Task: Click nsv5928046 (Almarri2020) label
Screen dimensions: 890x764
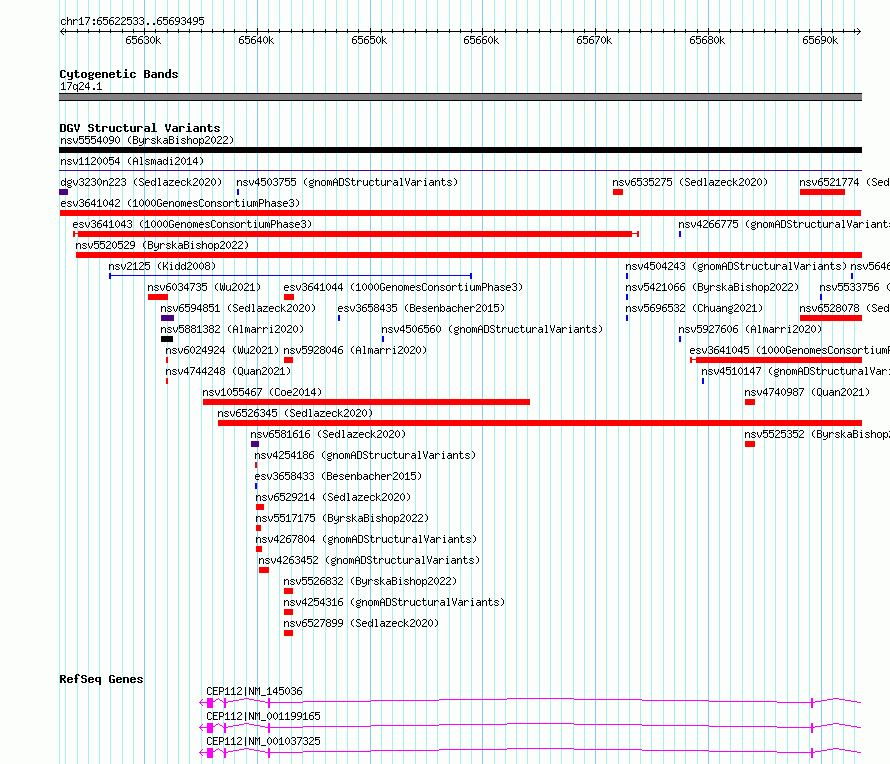Action: point(355,350)
